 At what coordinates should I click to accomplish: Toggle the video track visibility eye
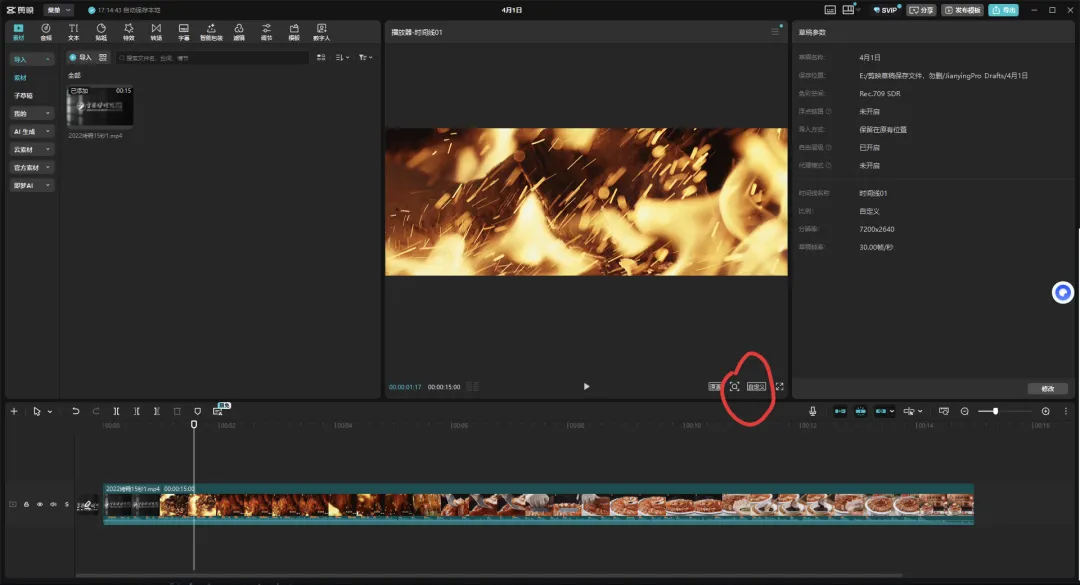(39, 504)
